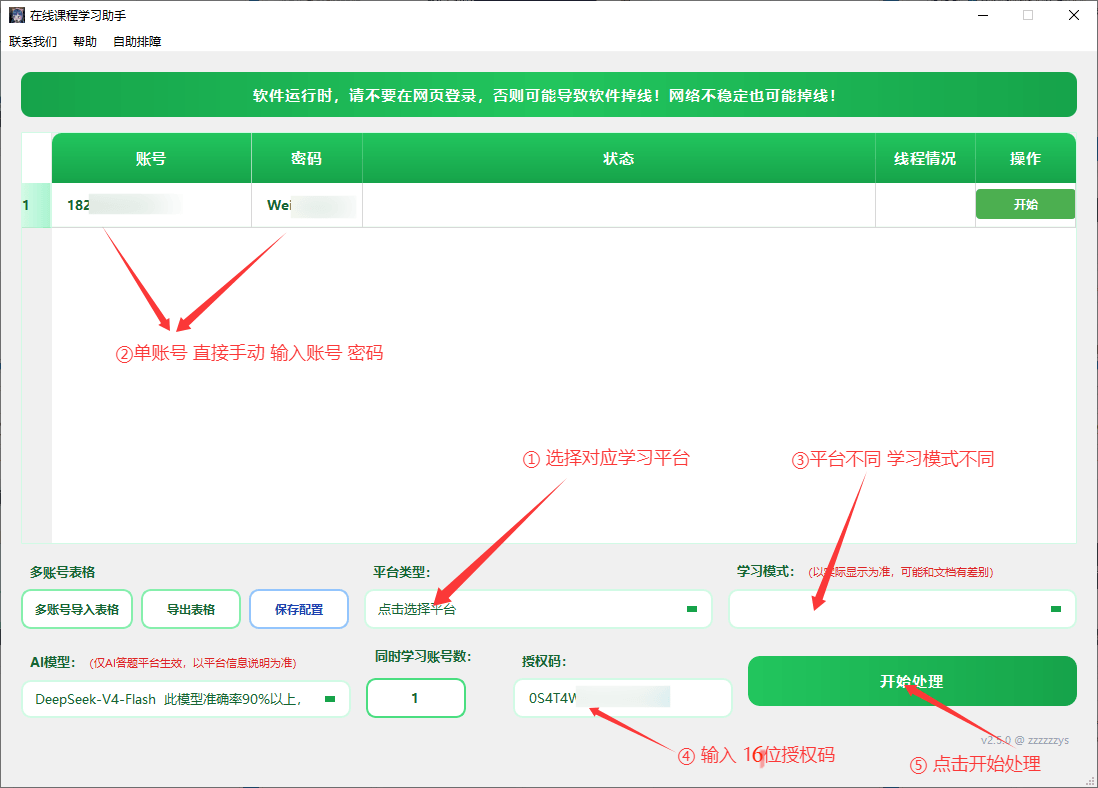Select the password cell starting with Wei
1098x788 pixels.
click(x=307, y=205)
